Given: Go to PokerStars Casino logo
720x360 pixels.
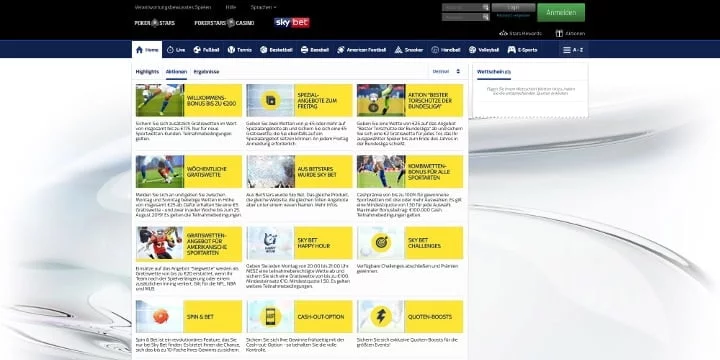Looking at the screenshot, I should [x=224, y=22].
